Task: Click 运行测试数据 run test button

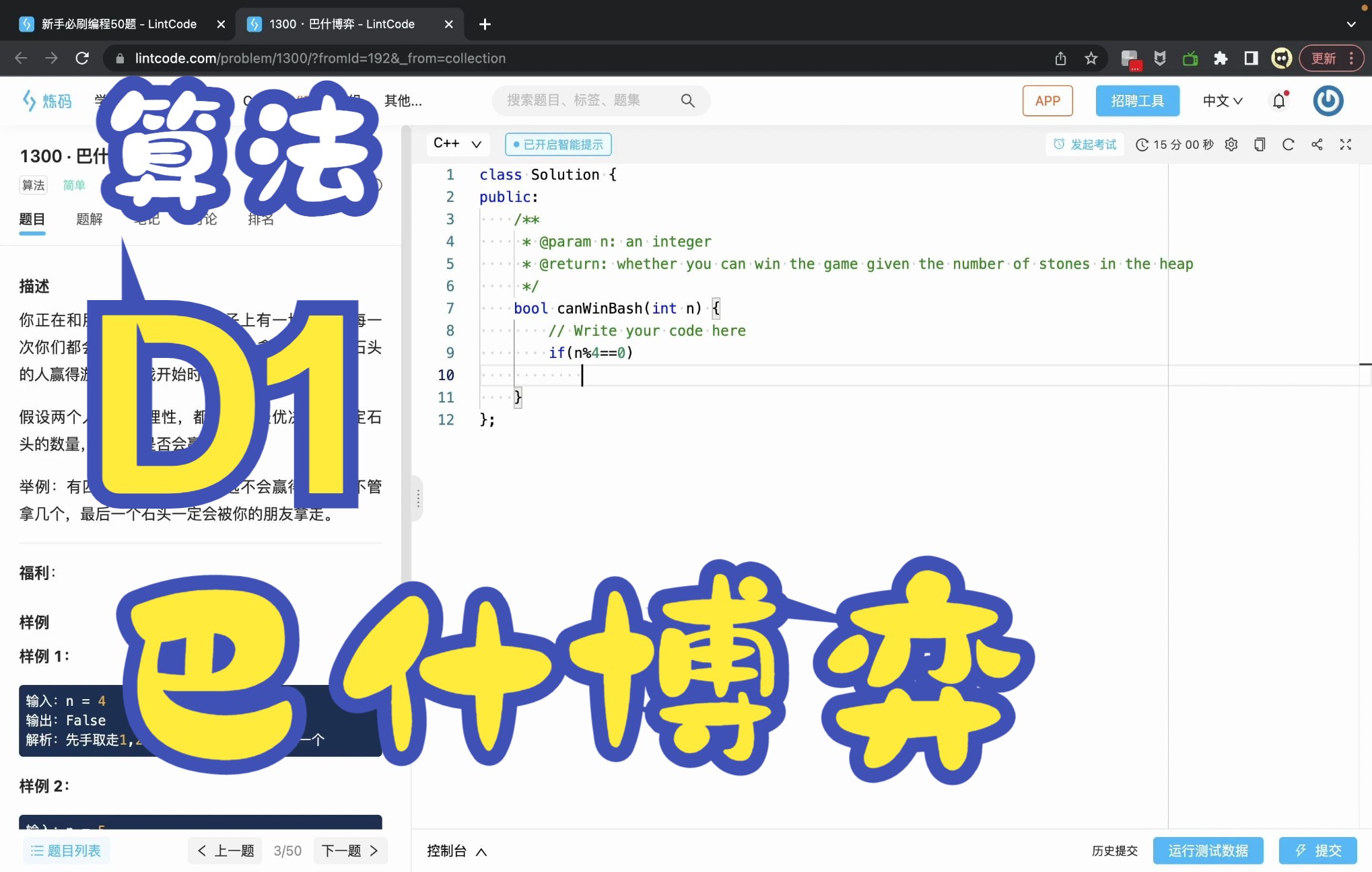Action: (x=1208, y=851)
